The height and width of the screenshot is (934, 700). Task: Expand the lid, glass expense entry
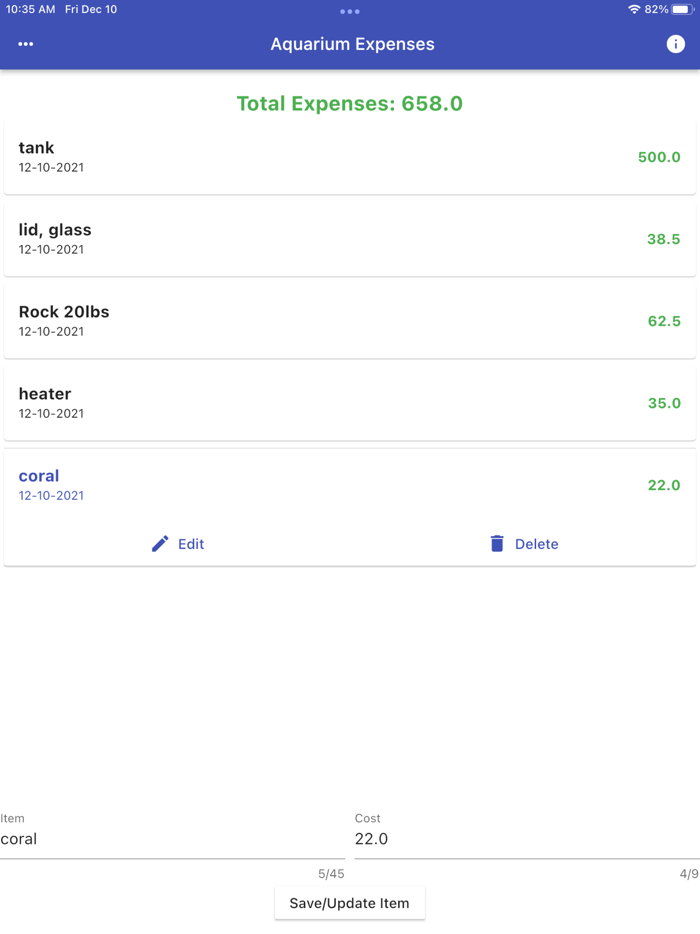[350, 239]
